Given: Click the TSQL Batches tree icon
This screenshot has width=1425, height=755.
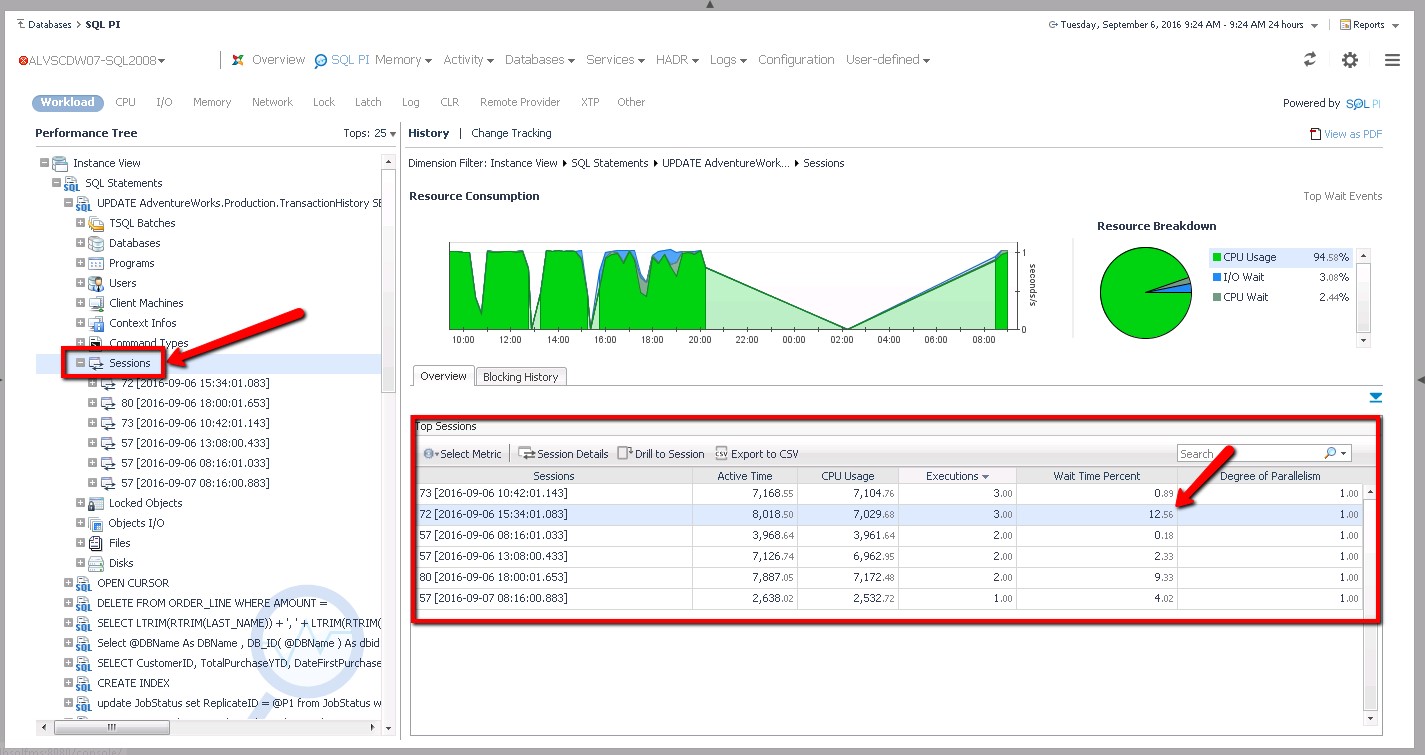Looking at the screenshot, I should 96,223.
